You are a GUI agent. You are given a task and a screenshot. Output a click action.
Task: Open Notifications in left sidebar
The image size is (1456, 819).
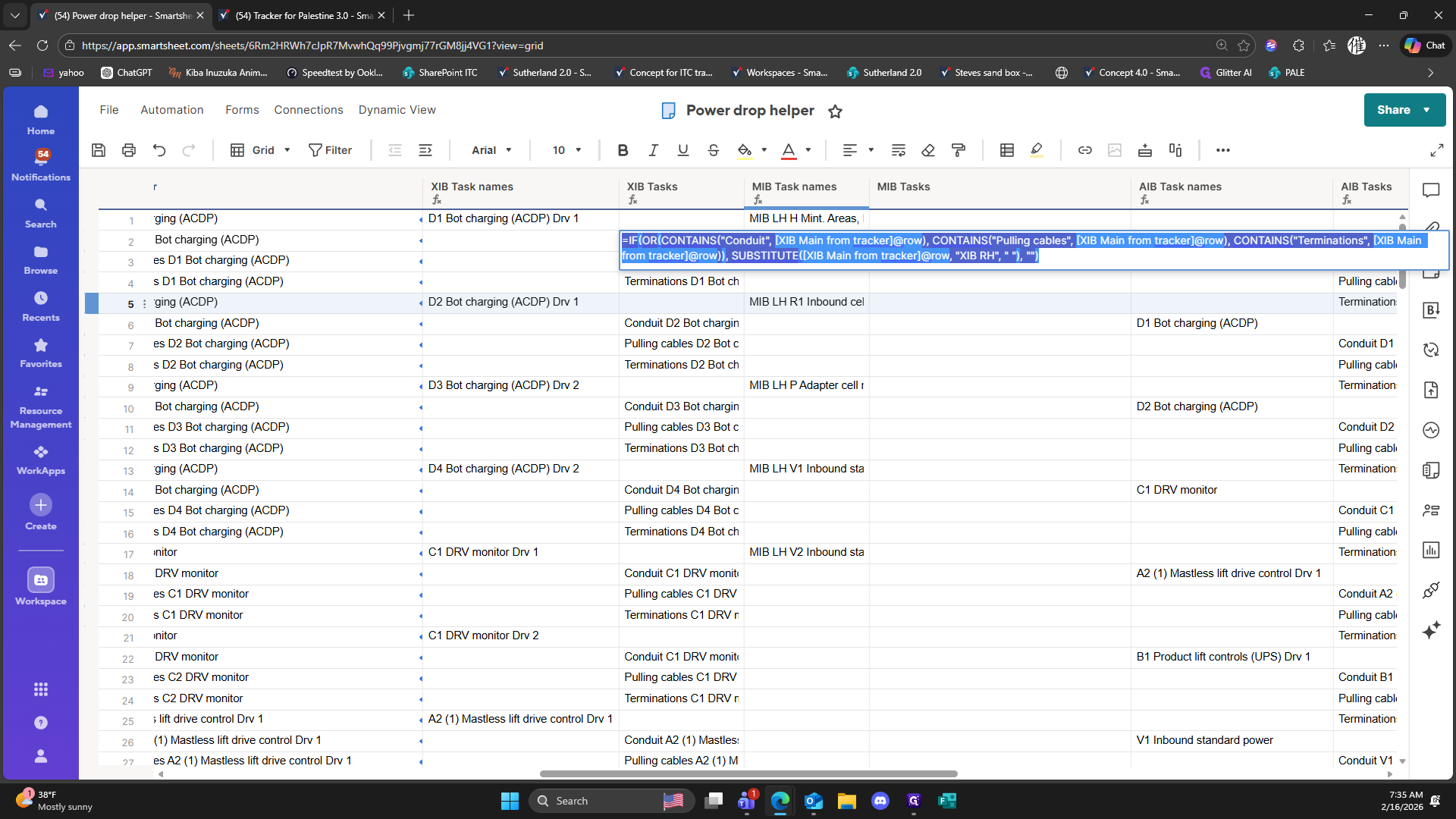point(41,165)
